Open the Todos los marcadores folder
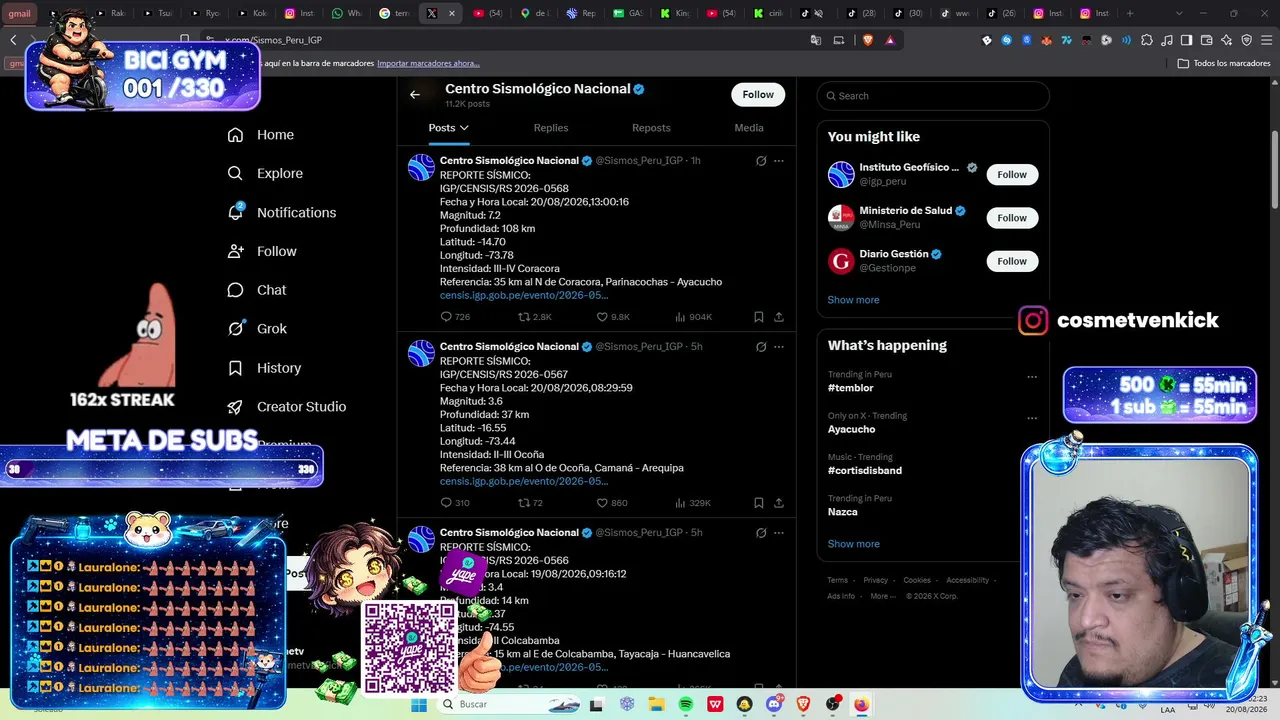The image size is (1280, 720). click(x=1224, y=63)
